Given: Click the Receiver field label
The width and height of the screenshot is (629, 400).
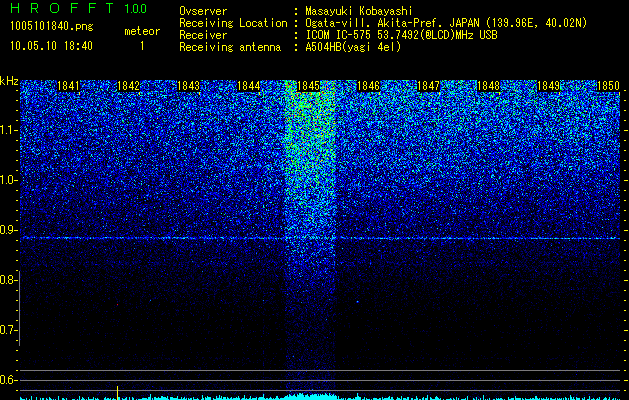Looking at the screenshot, I should [203, 35].
